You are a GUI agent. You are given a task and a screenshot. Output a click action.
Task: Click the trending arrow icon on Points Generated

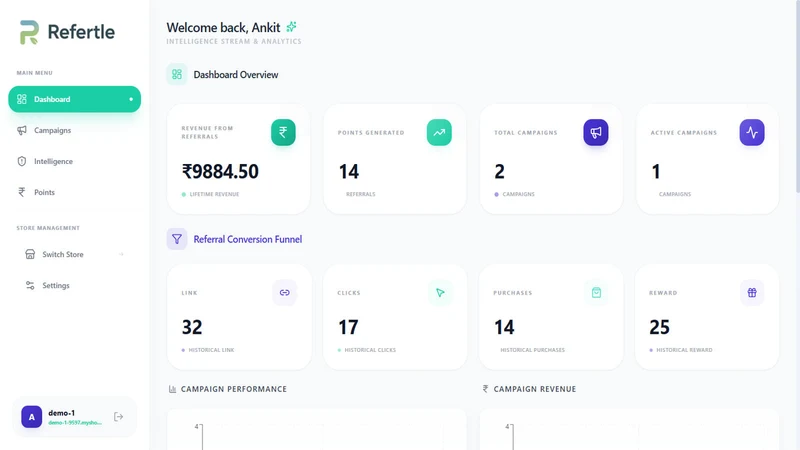tap(439, 132)
